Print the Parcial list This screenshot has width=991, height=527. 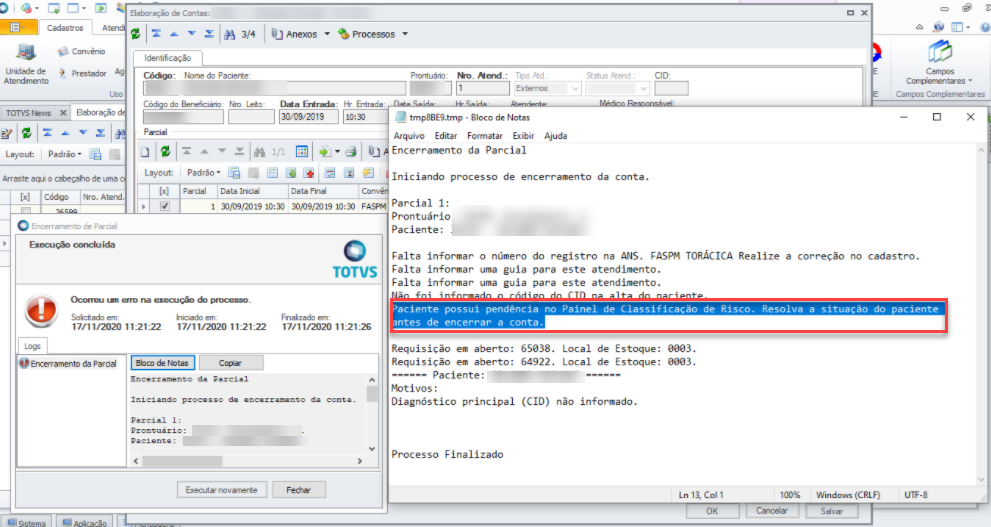351,152
